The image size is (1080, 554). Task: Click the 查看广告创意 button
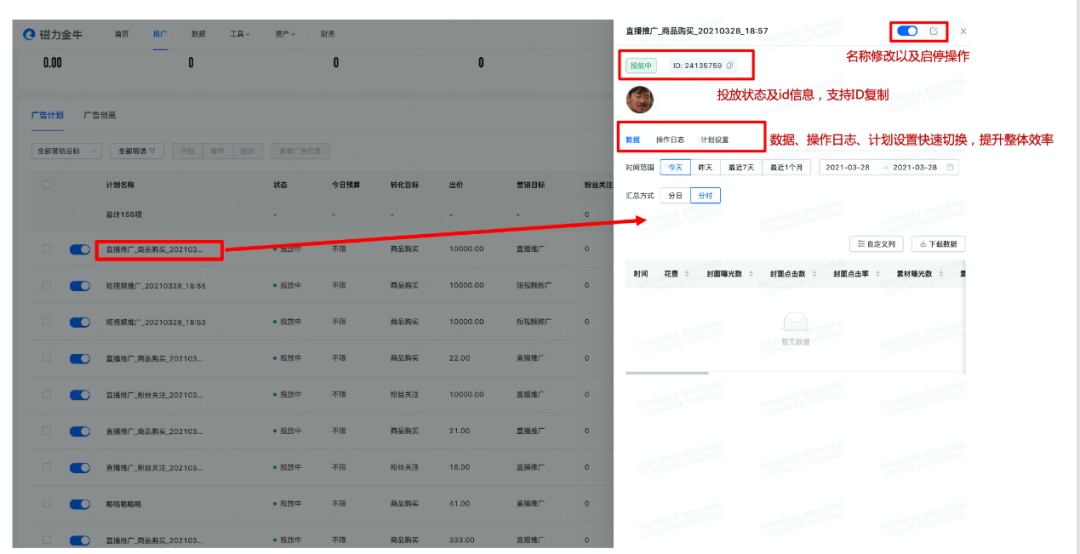click(x=300, y=151)
